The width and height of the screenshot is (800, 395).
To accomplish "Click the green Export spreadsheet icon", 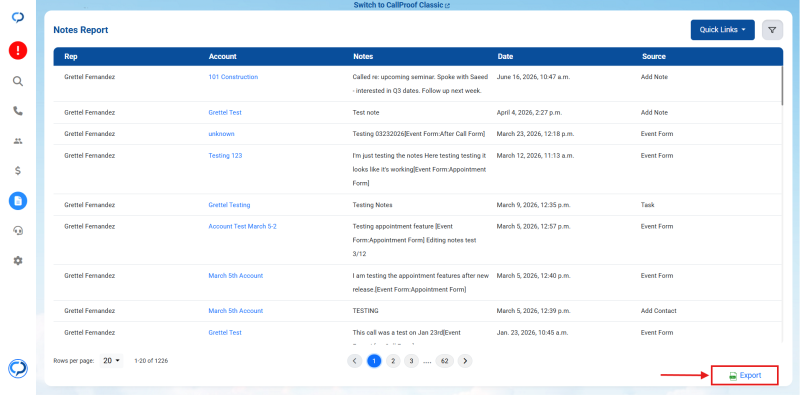I will 733,376.
